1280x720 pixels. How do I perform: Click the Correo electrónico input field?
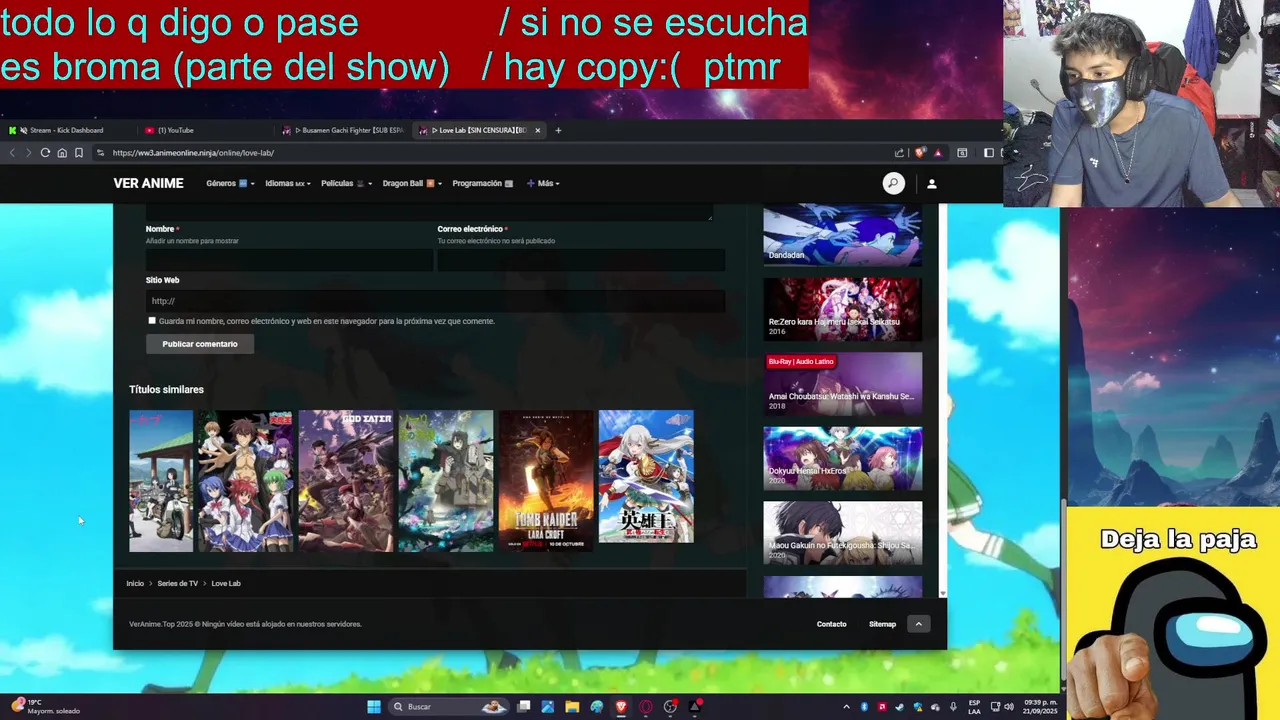[x=581, y=260]
